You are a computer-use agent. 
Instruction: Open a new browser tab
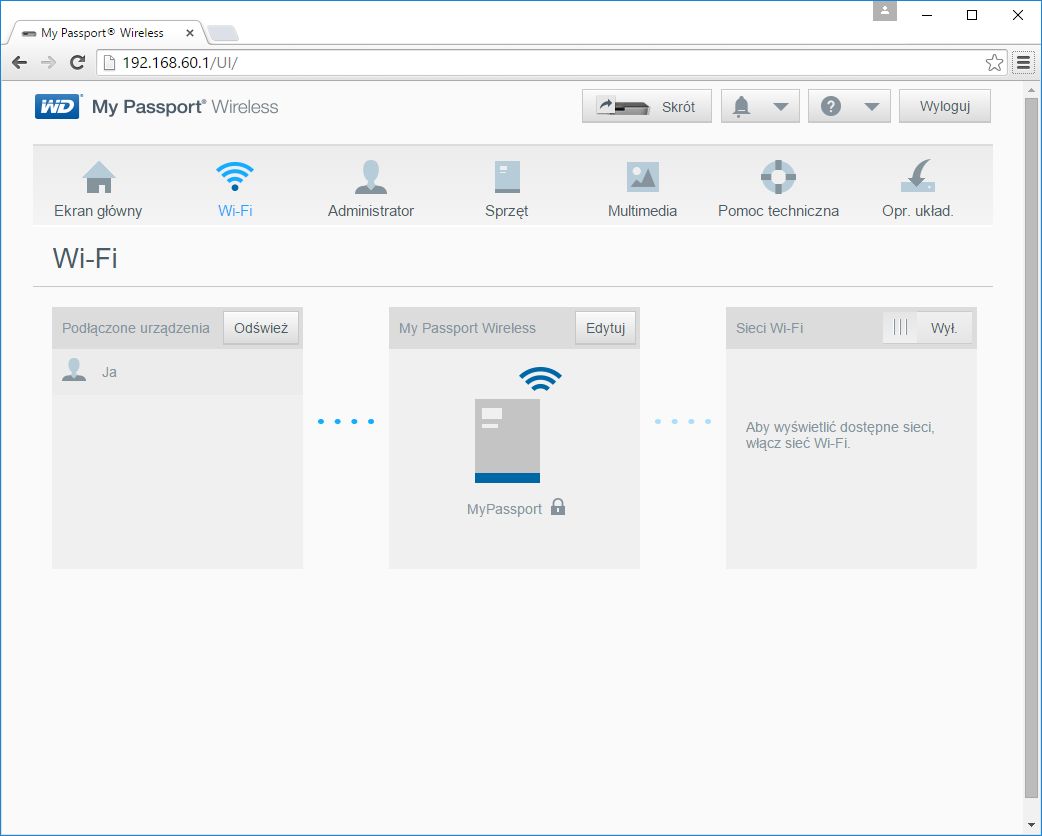pyautogui.click(x=223, y=33)
